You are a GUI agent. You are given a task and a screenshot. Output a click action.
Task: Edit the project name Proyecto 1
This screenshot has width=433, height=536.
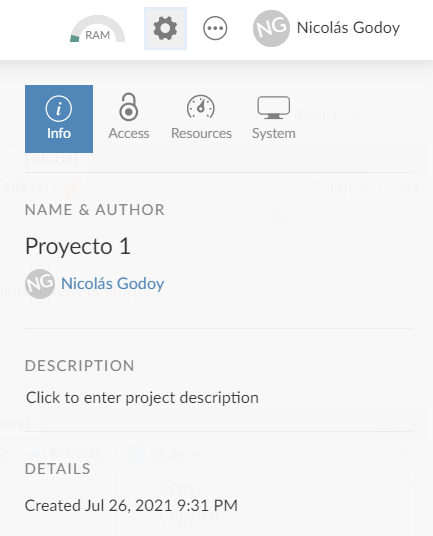(78, 246)
